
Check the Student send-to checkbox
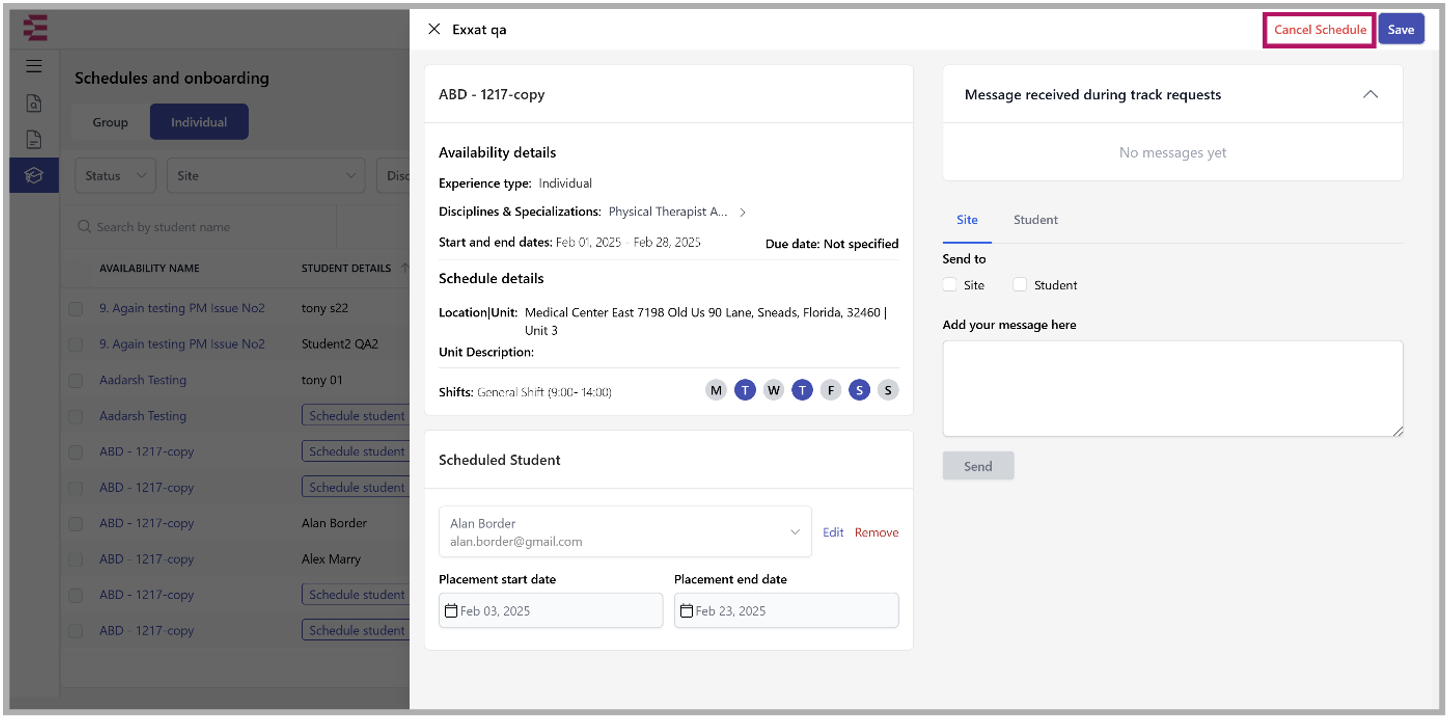[x=1020, y=285]
